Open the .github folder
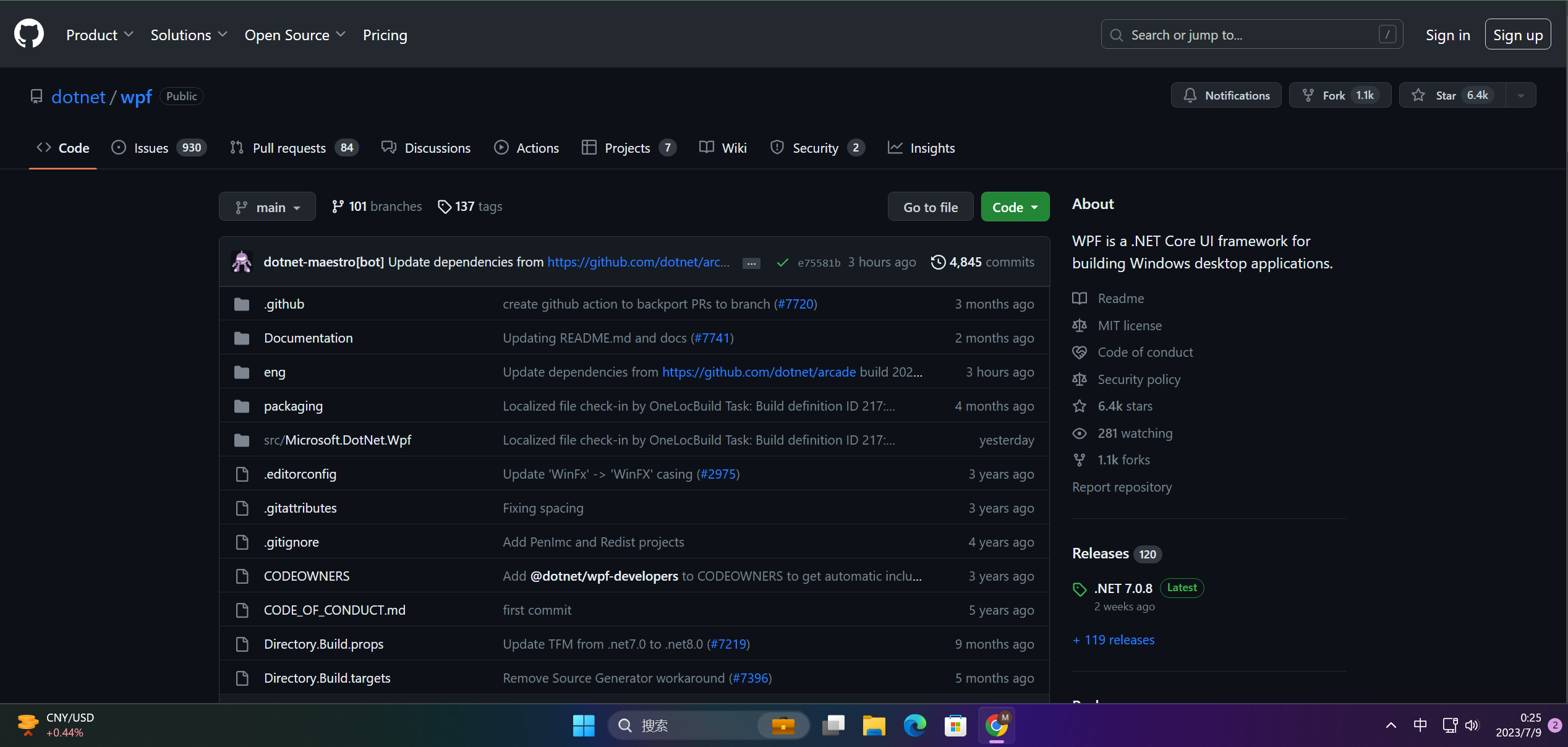The width and height of the screenshot is (1568, 747). coord(284,304)
